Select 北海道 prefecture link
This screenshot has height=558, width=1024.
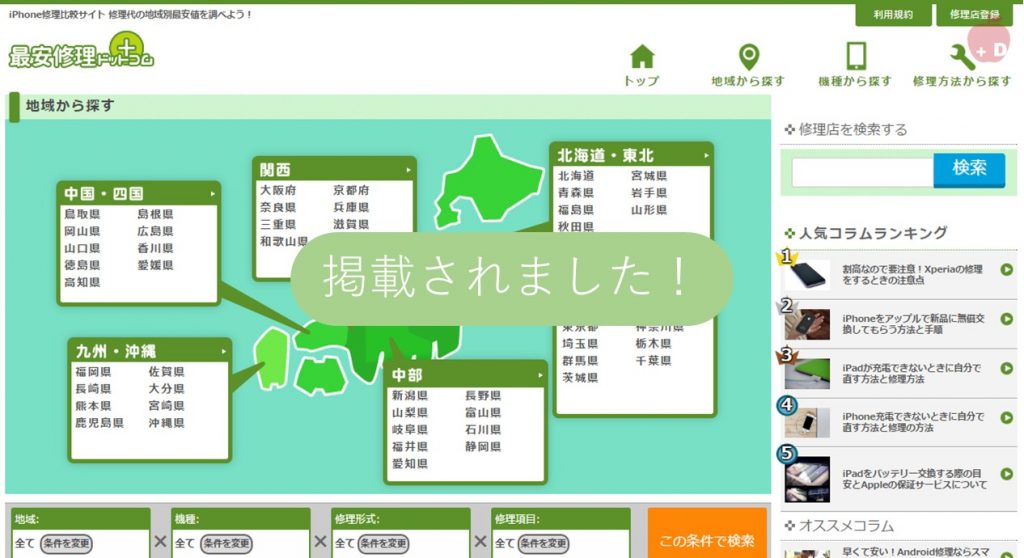click(x=576, y=176)
